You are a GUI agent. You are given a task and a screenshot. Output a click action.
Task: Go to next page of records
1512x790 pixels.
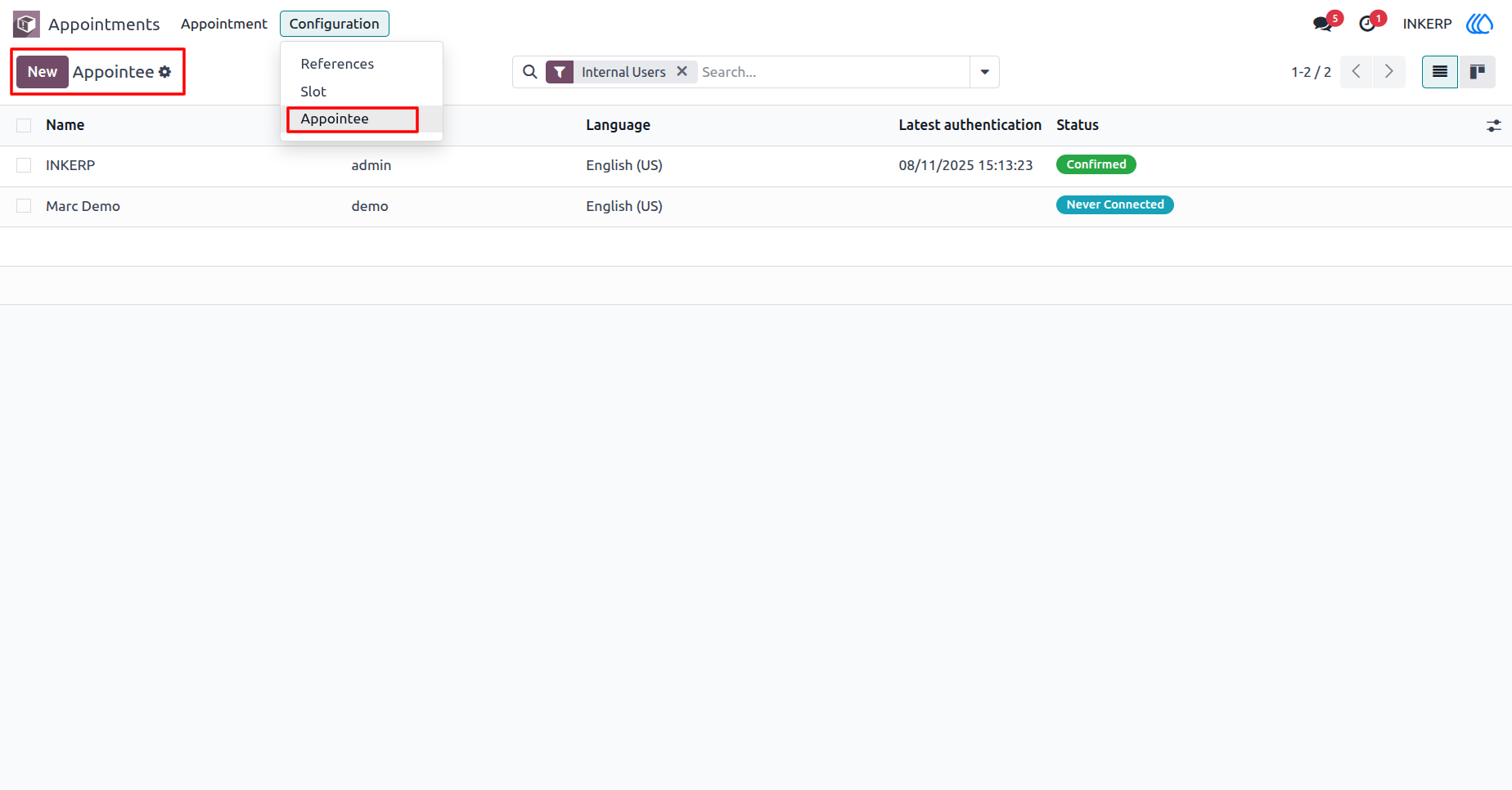[1389, 72]
